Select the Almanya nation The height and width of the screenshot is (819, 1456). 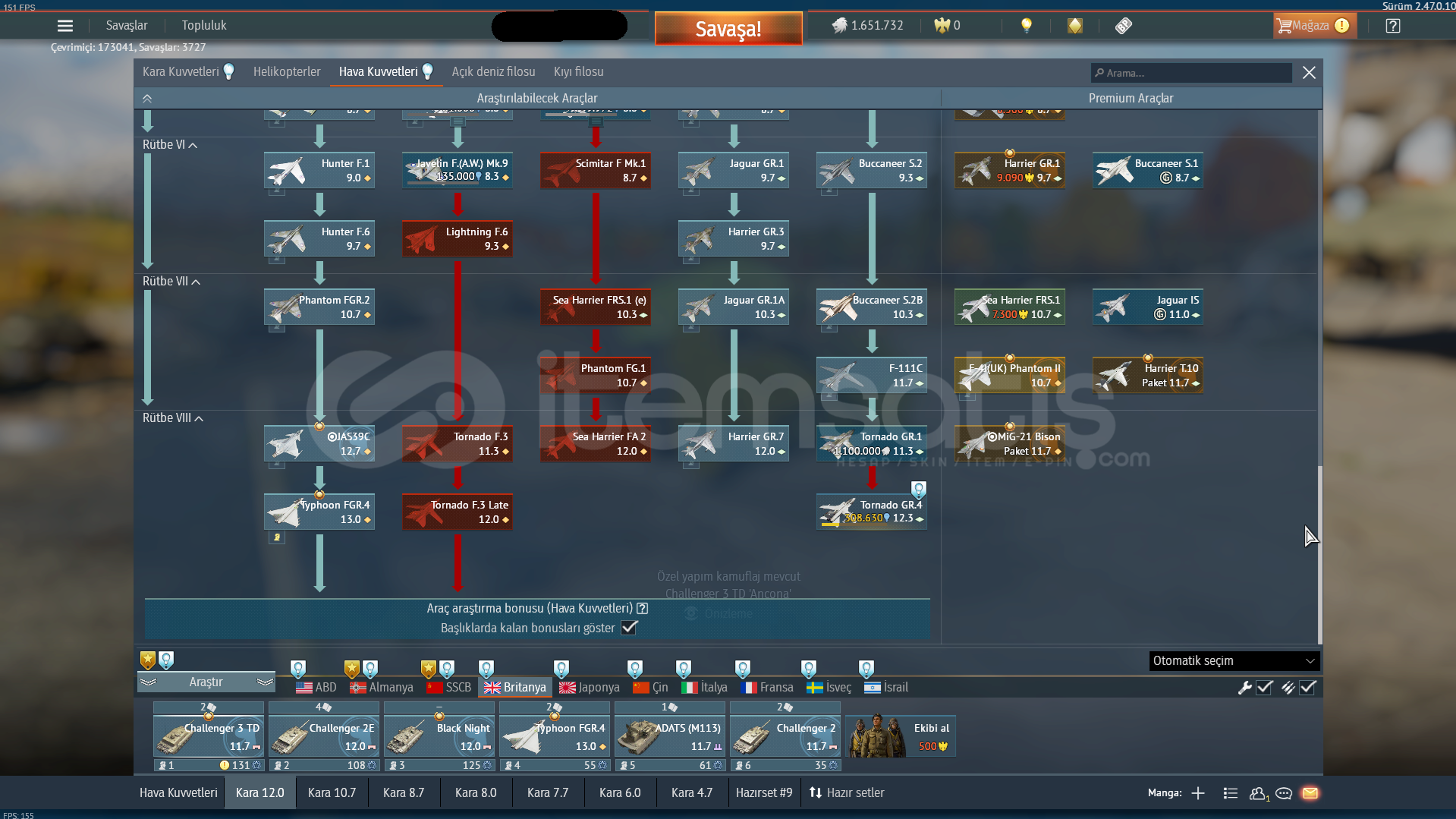click(382, 688)
